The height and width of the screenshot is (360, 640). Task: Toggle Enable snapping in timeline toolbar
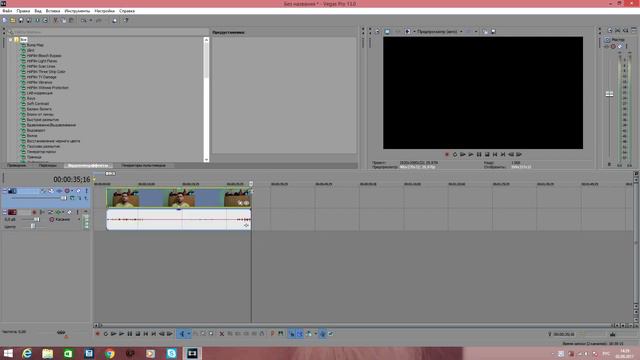point(291,334)
